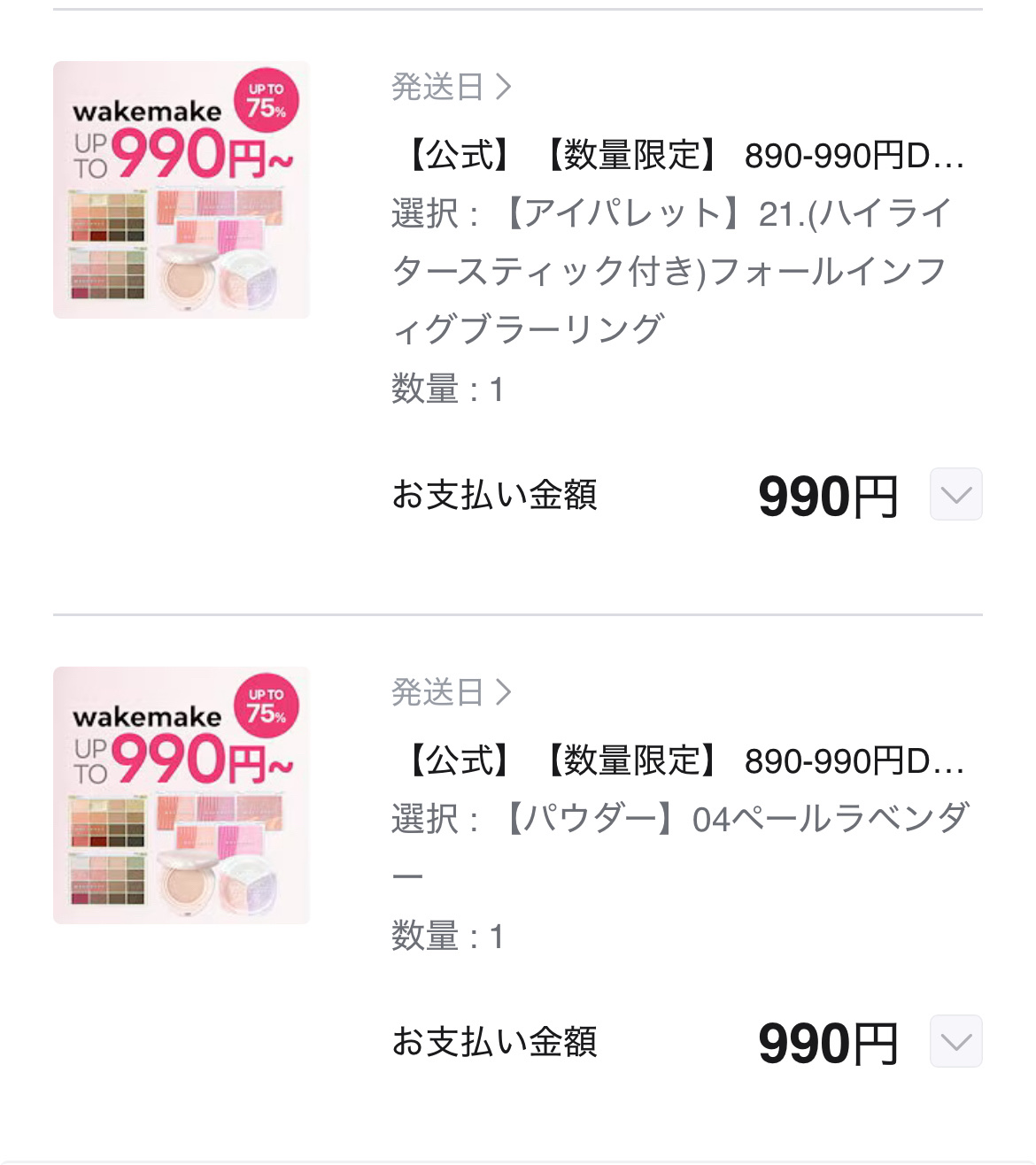Click 990円 amount for eye palette item
Viewport: 1036px width, 1165px height.
click(828, 496)
